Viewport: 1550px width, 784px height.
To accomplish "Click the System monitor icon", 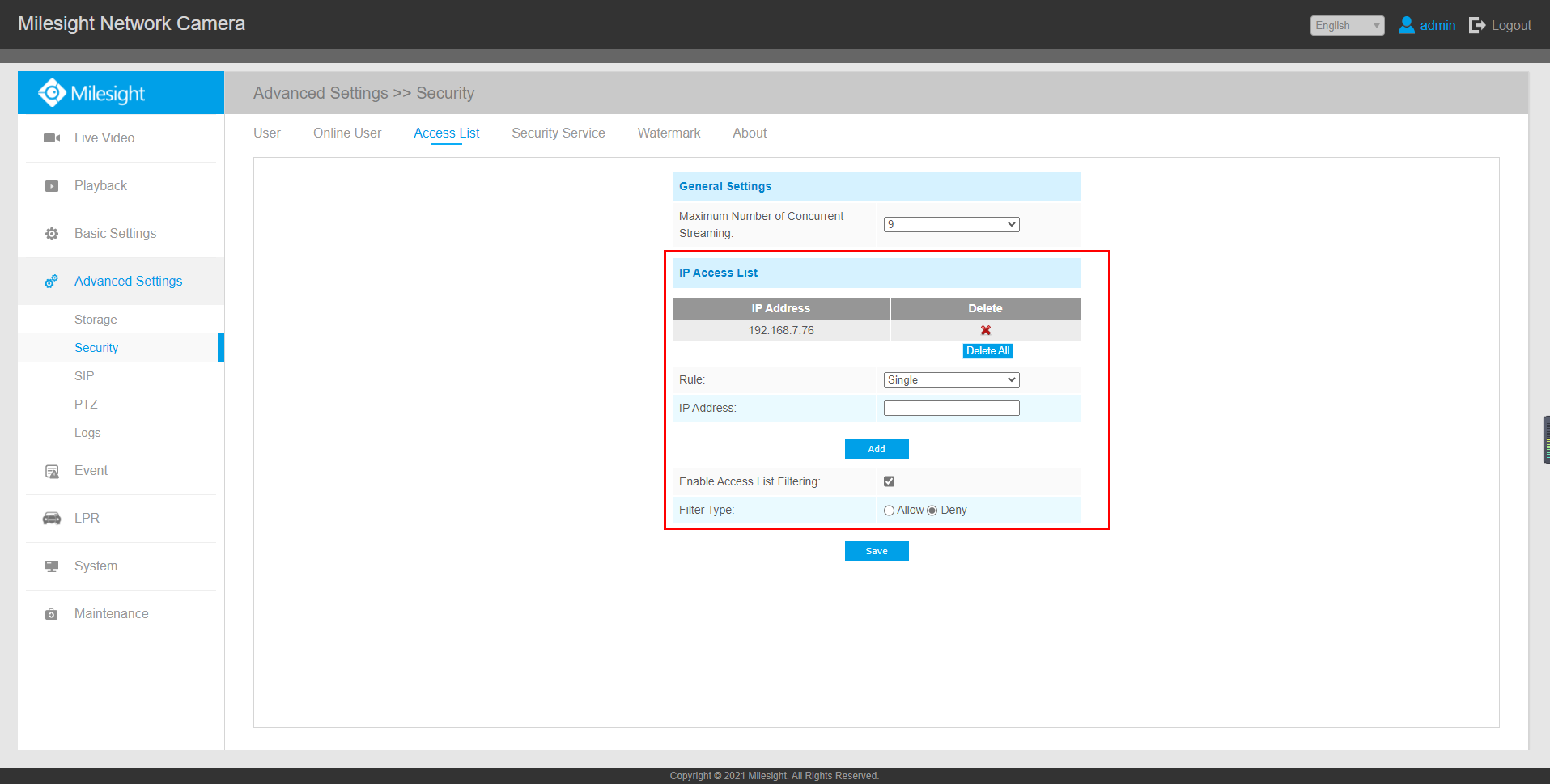I will point(52,566).
